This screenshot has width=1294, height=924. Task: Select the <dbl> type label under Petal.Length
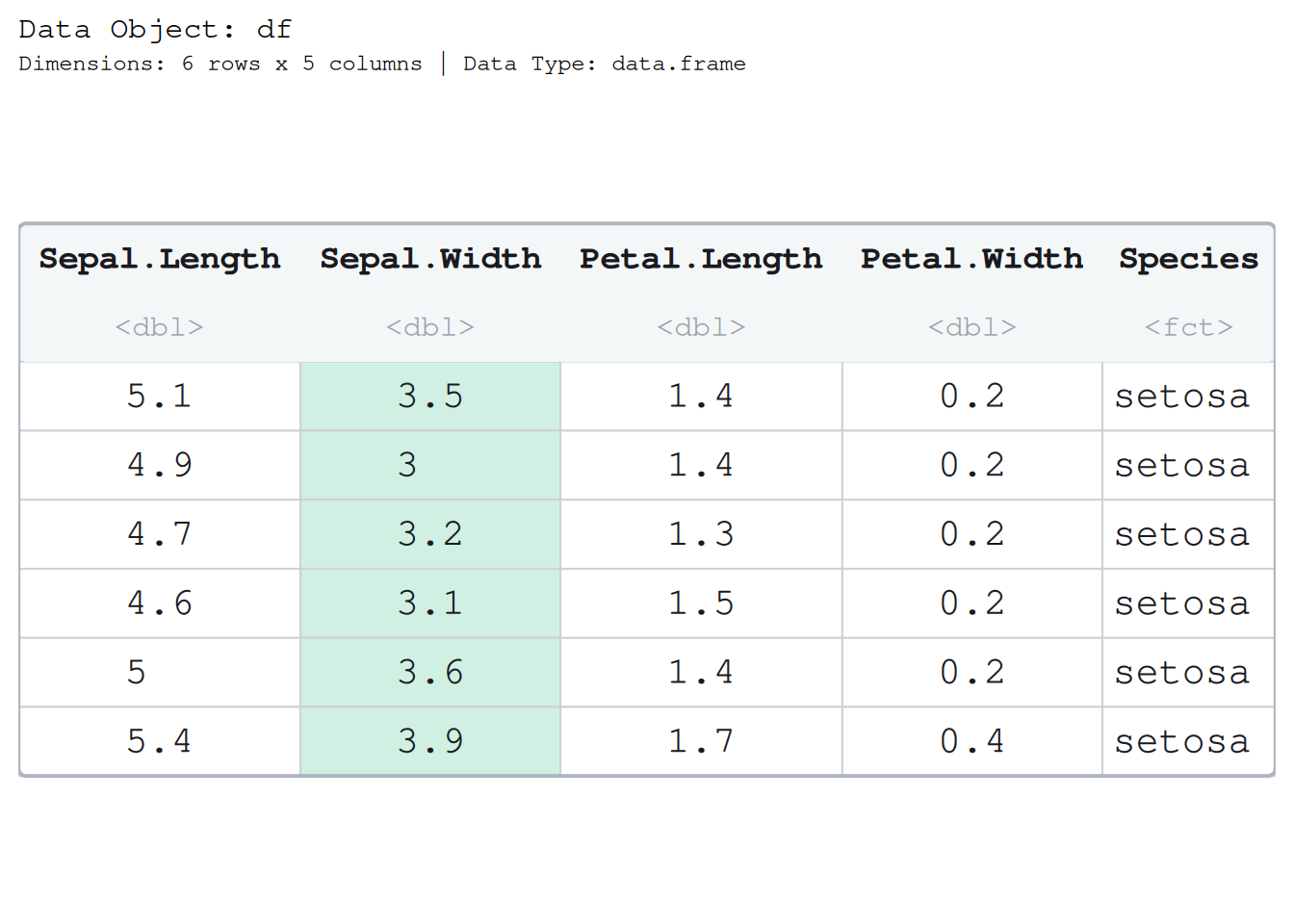(x=701, y=327)
